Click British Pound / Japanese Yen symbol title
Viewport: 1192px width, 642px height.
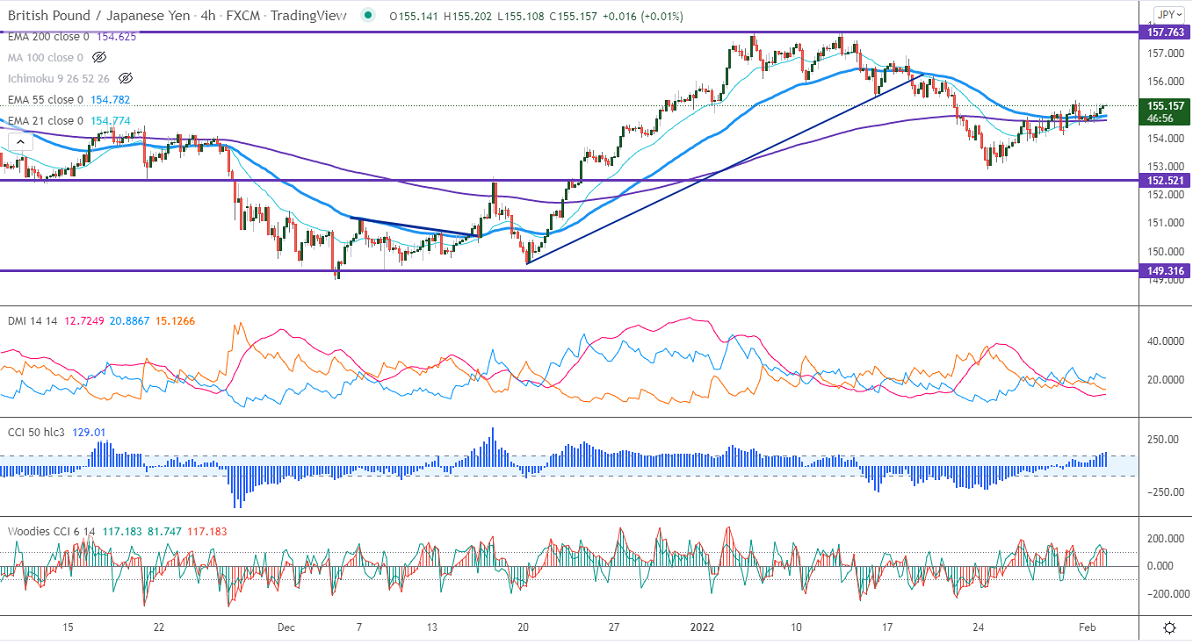(100, 15)
